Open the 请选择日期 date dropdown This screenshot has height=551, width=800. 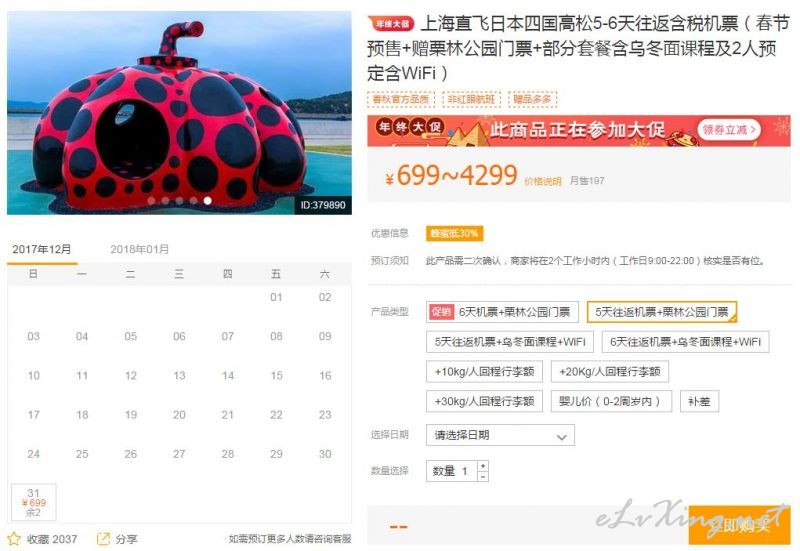(x=501, y=435)
